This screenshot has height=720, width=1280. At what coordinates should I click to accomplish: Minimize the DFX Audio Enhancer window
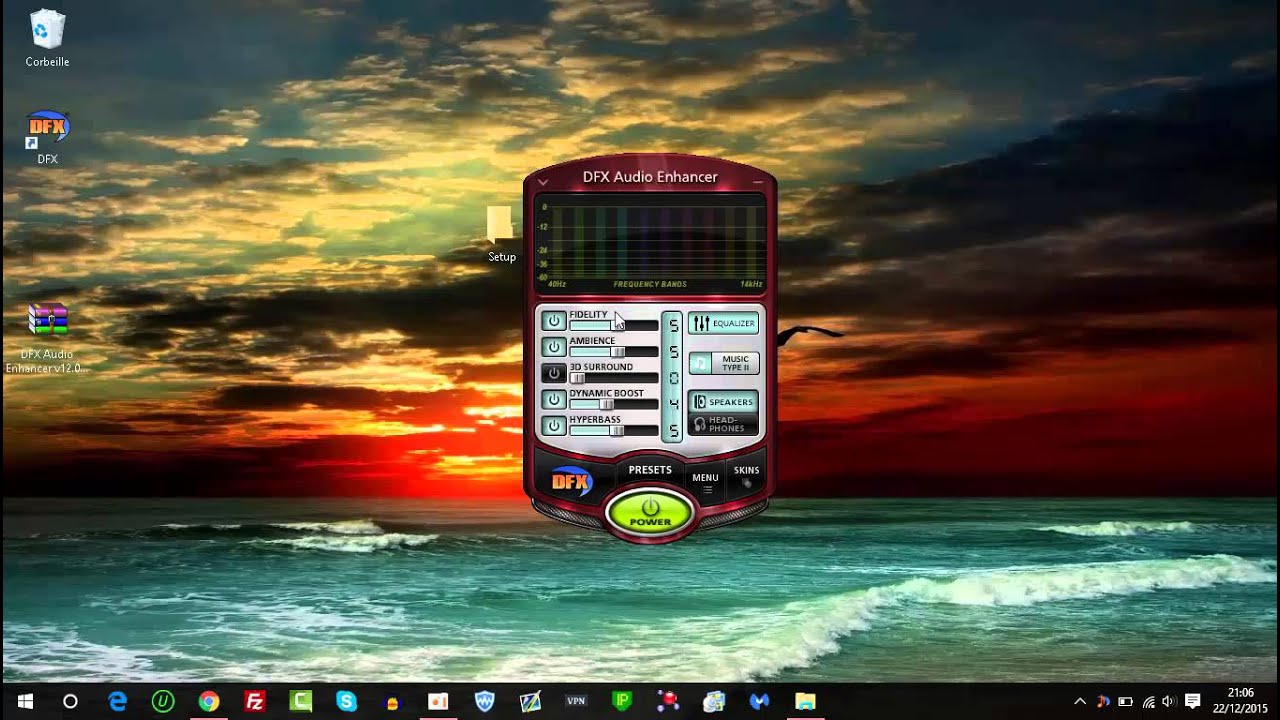(760, 182)
